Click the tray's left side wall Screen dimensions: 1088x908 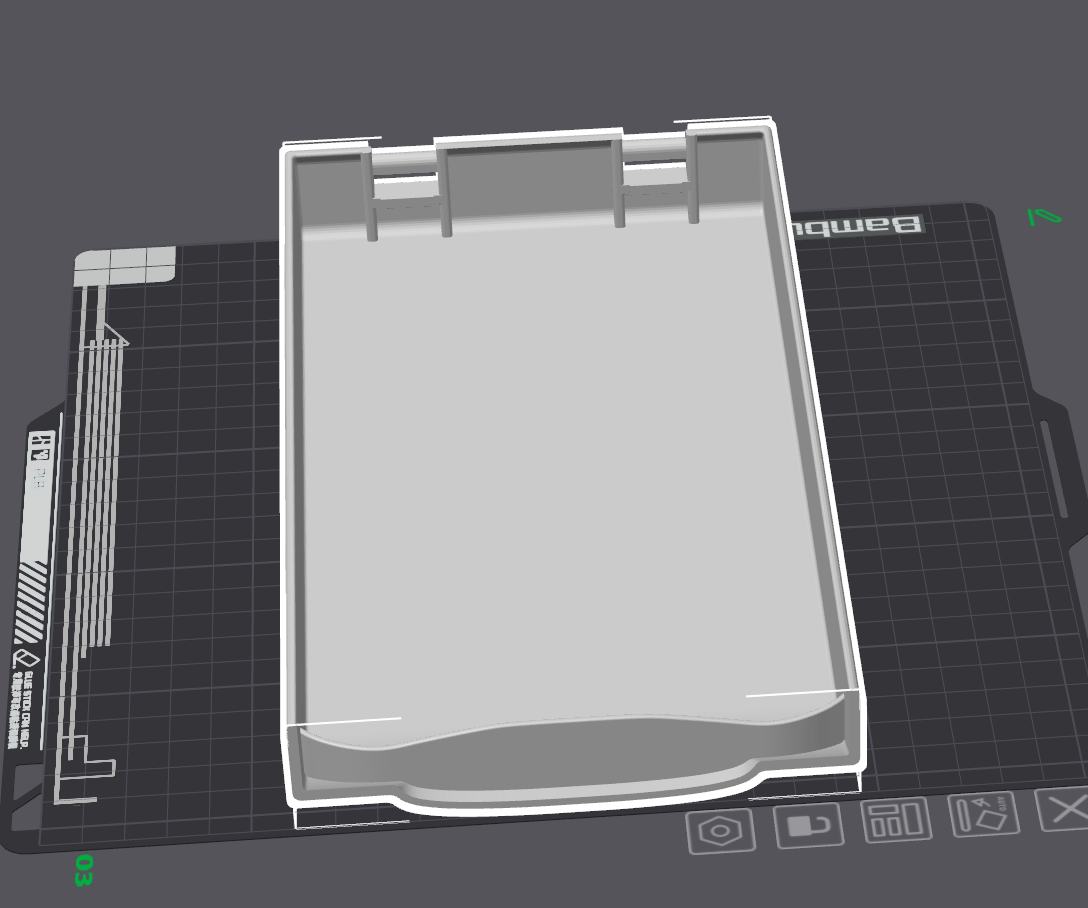(x=291, y=450)
